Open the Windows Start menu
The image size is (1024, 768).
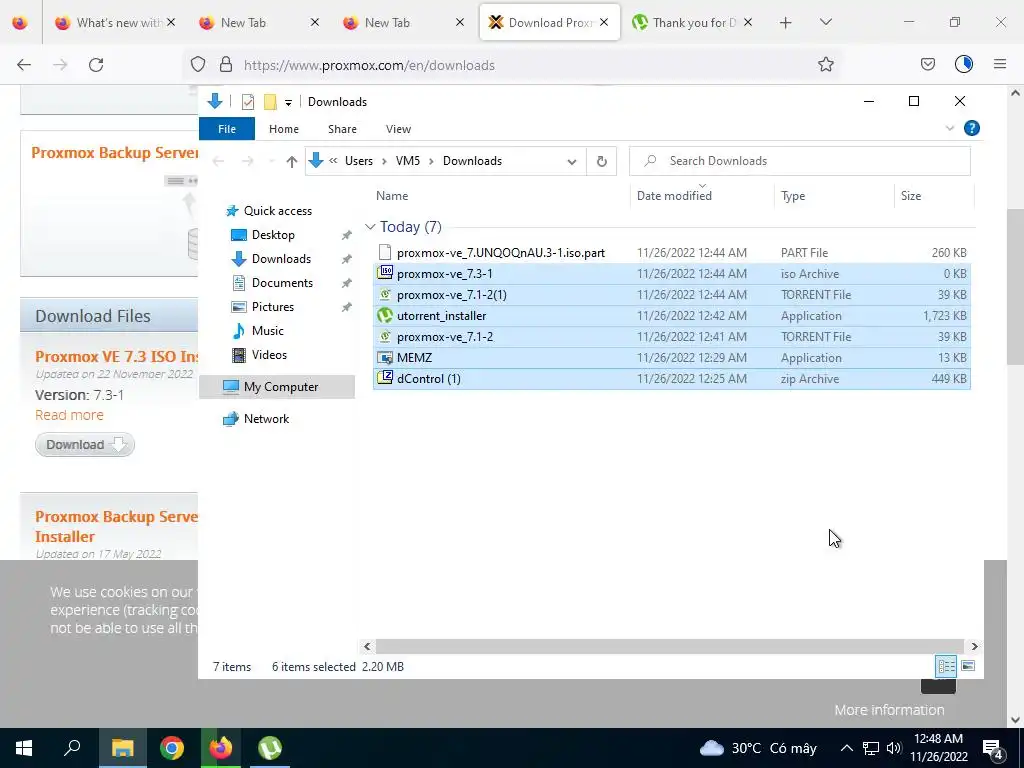24,748
